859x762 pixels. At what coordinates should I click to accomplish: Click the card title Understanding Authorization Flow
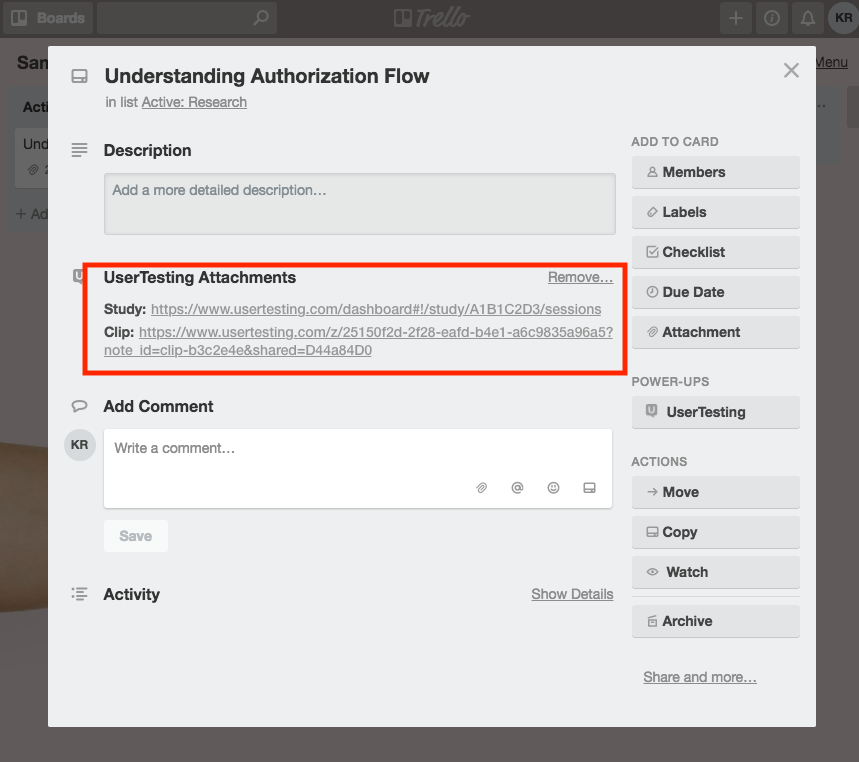[267, 76]
